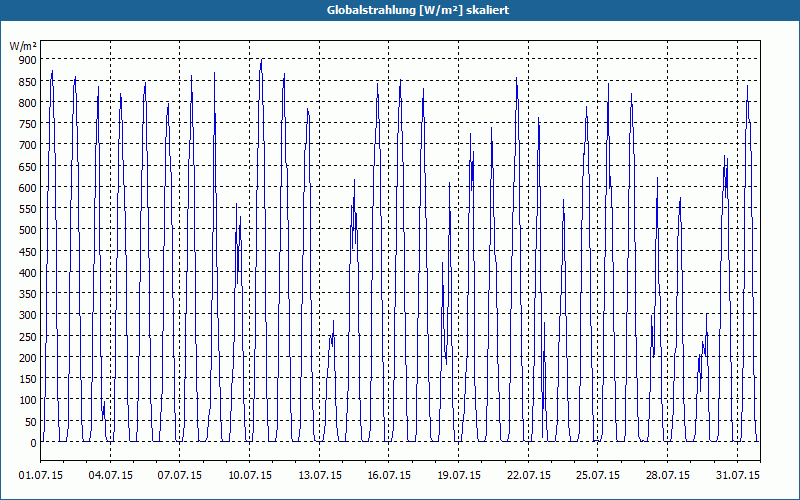Click the y-axis value '750'
The height and width of the screenshot is (500, 800).
pyautogui.click(x=27, y=124)
